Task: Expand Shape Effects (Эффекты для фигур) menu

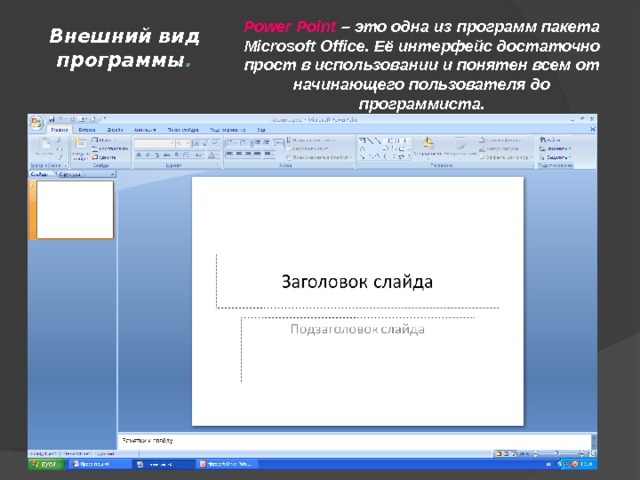Action: point(506,157)
